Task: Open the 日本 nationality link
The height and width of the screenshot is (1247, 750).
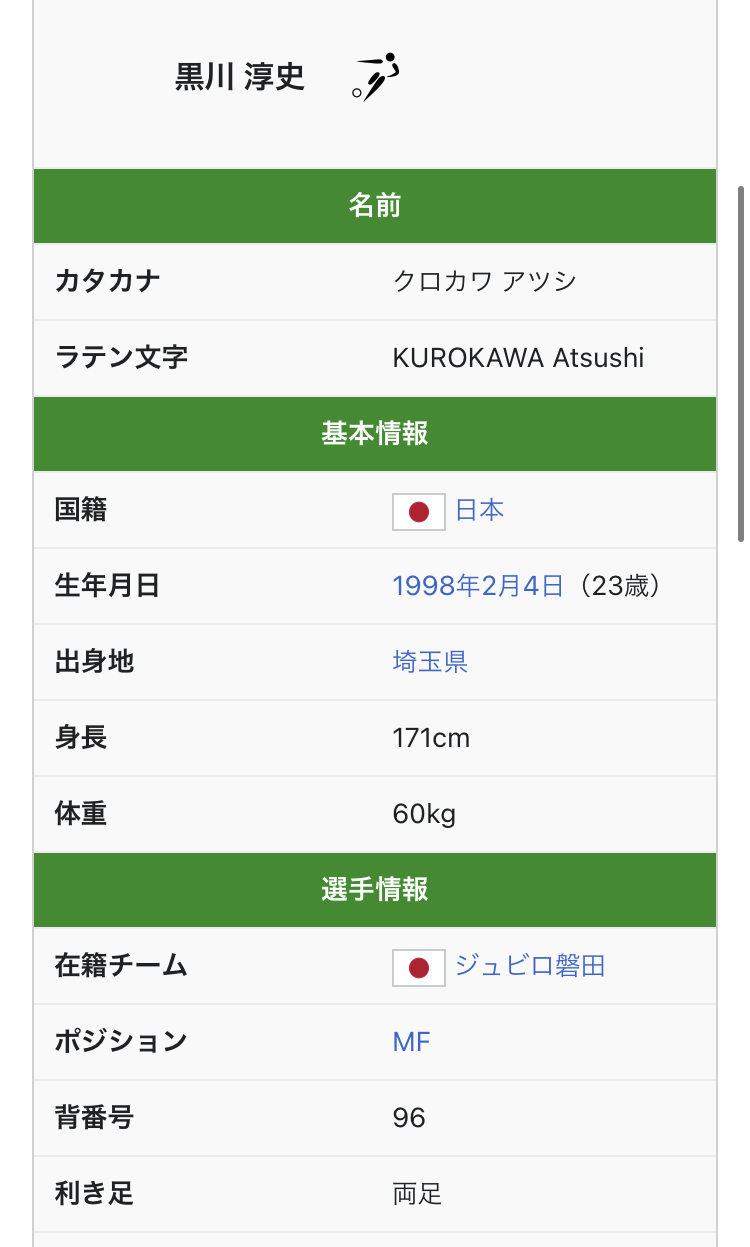Action: [480, 511]
